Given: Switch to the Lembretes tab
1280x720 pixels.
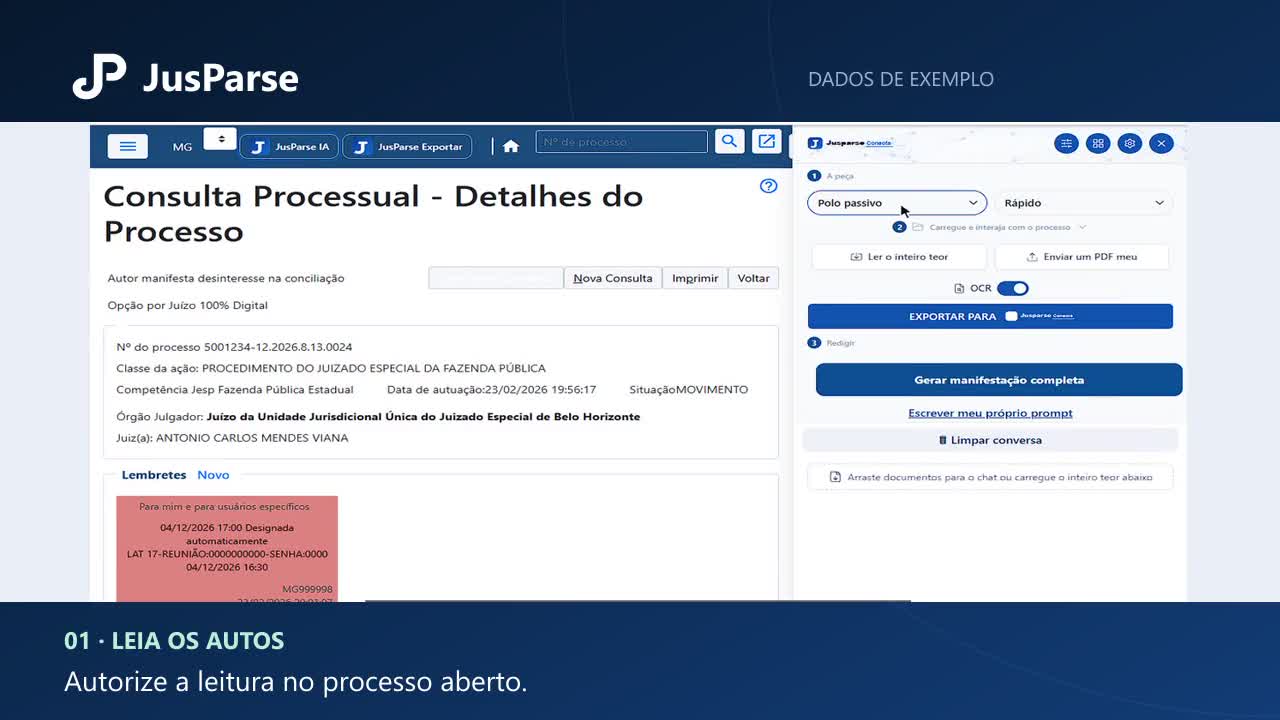Looking at the screenshot, I should pyautogui.click(x=154, y=475).
